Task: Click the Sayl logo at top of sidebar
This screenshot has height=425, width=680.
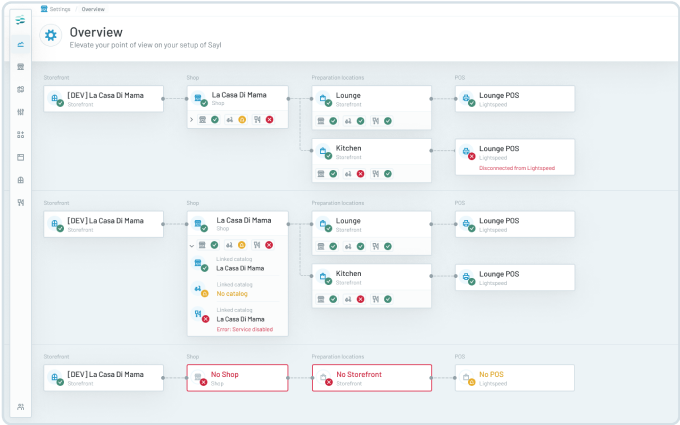Action: pyautogui.click(x=20, y=20)
